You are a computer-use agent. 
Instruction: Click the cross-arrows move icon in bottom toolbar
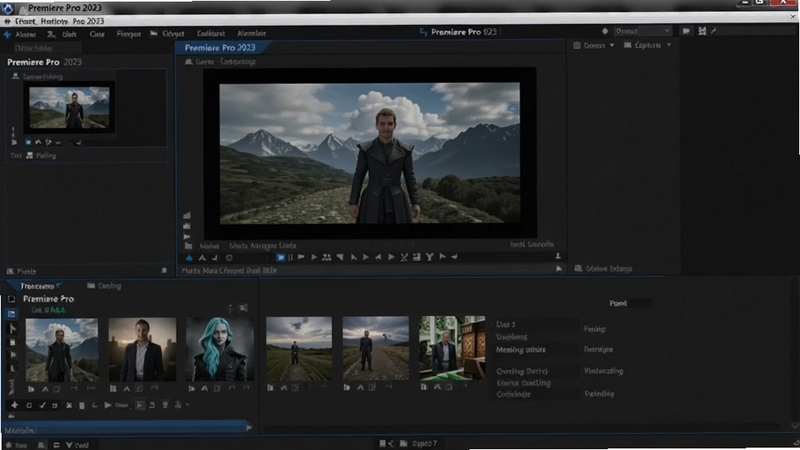click(x=14, y=405)
